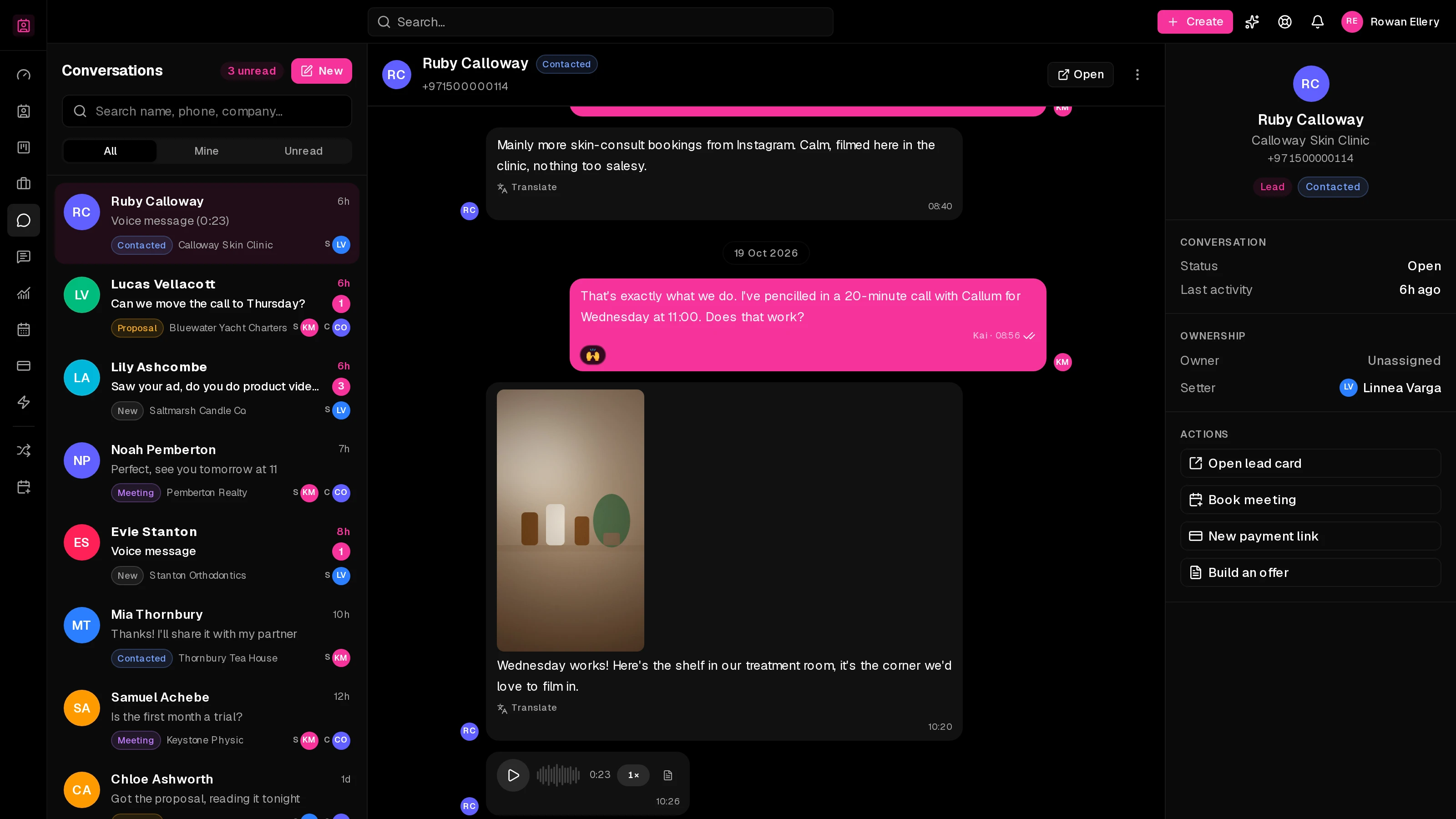This screenshot has height=819, width=1456.
Task: Click the 3 unread badge
Action: (x=252, y=71)
